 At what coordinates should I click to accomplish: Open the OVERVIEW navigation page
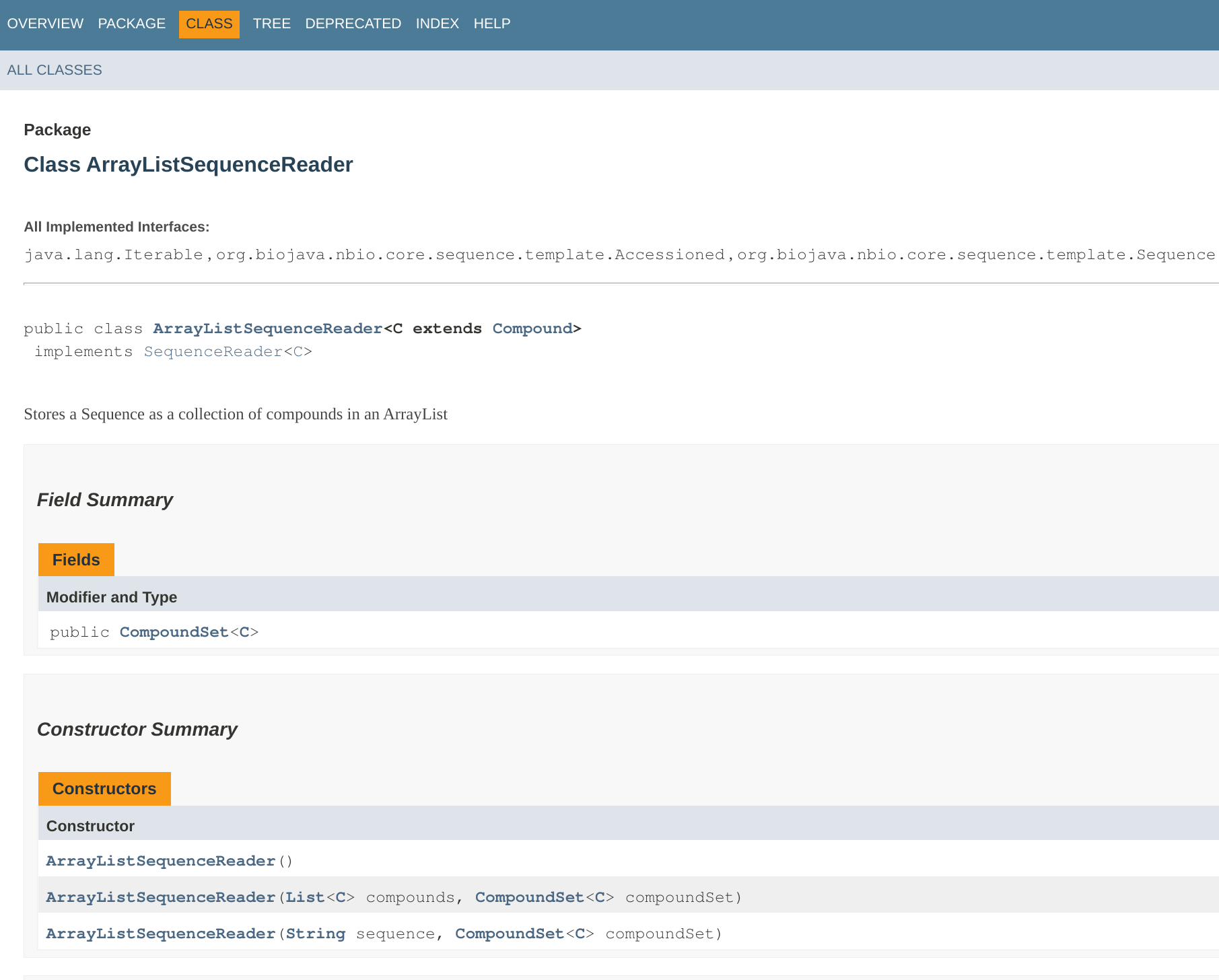44,24
